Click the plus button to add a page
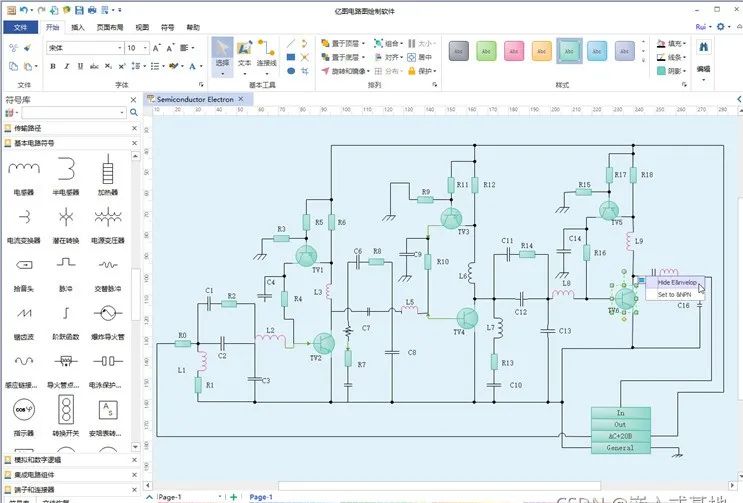The height and width of the screenshot is (503, 743). click(234, 496)
